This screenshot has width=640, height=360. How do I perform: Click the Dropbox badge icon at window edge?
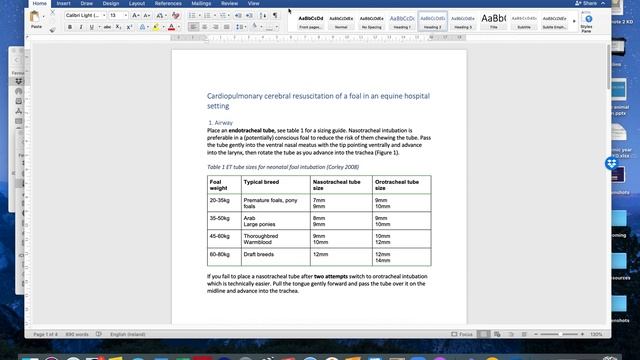click(611, 164)
